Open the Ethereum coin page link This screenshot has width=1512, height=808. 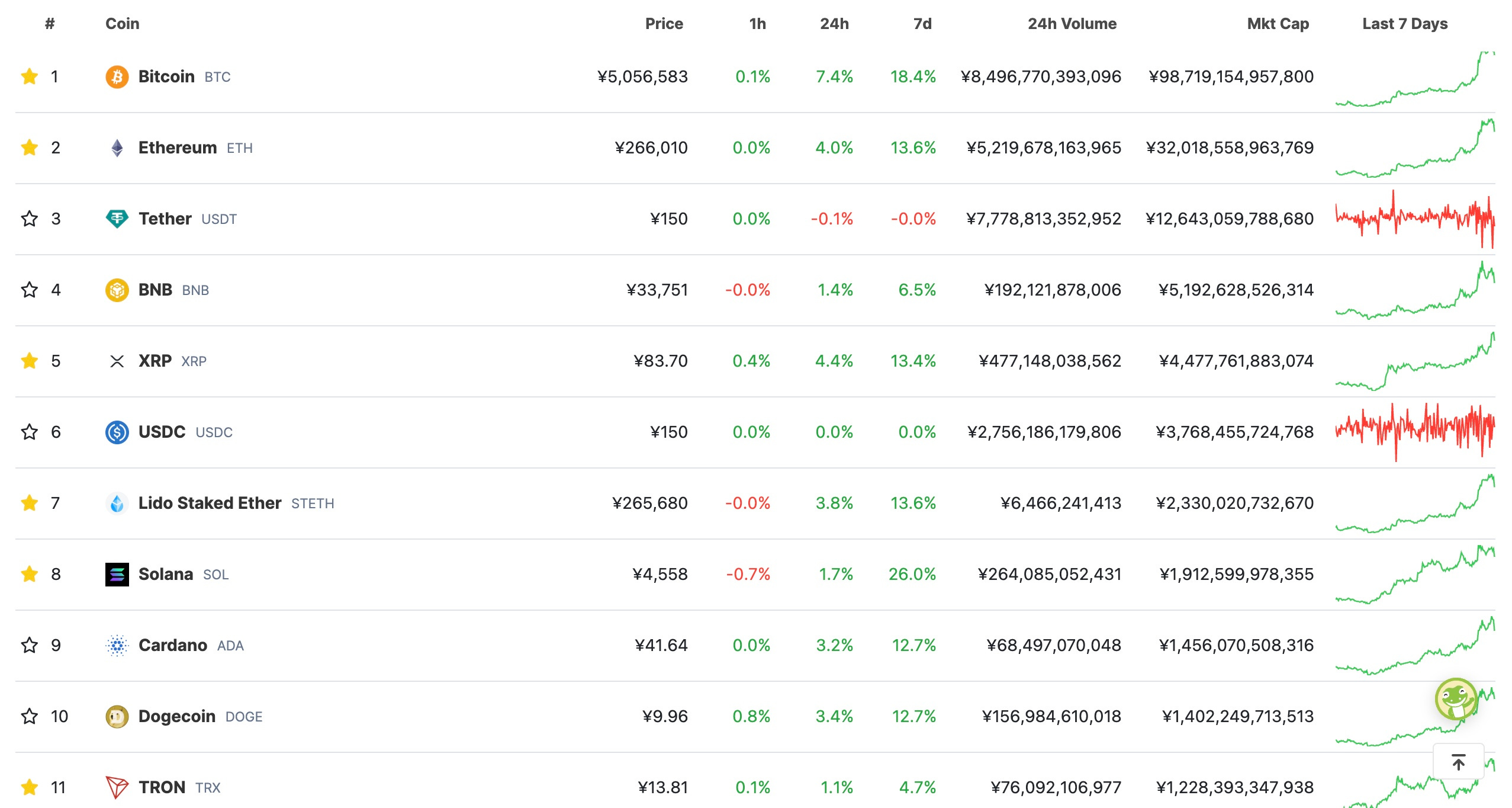point(178,148)
